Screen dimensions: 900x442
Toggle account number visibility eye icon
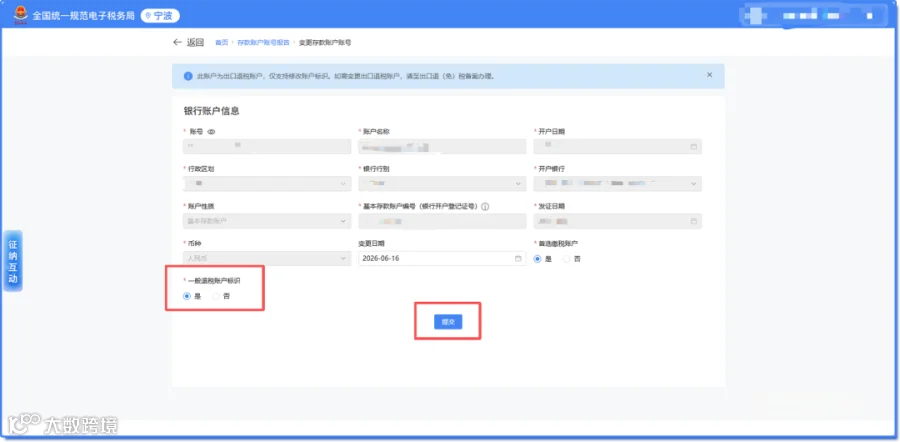pos(211,132)
